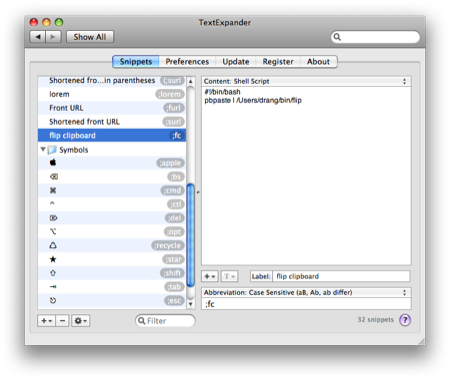The image size is (450, 379).
Task: Select the escape symbol snippet
Action: pyautogui.click(x=112, y=301)
